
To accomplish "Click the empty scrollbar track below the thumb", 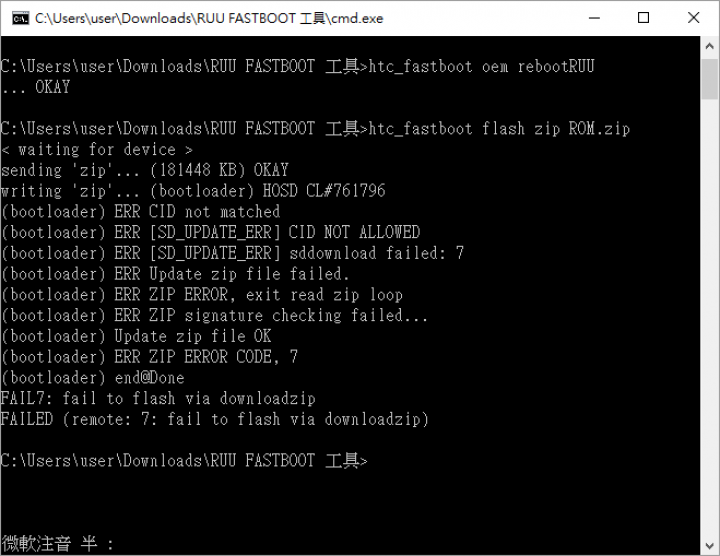I will (709, 317).
